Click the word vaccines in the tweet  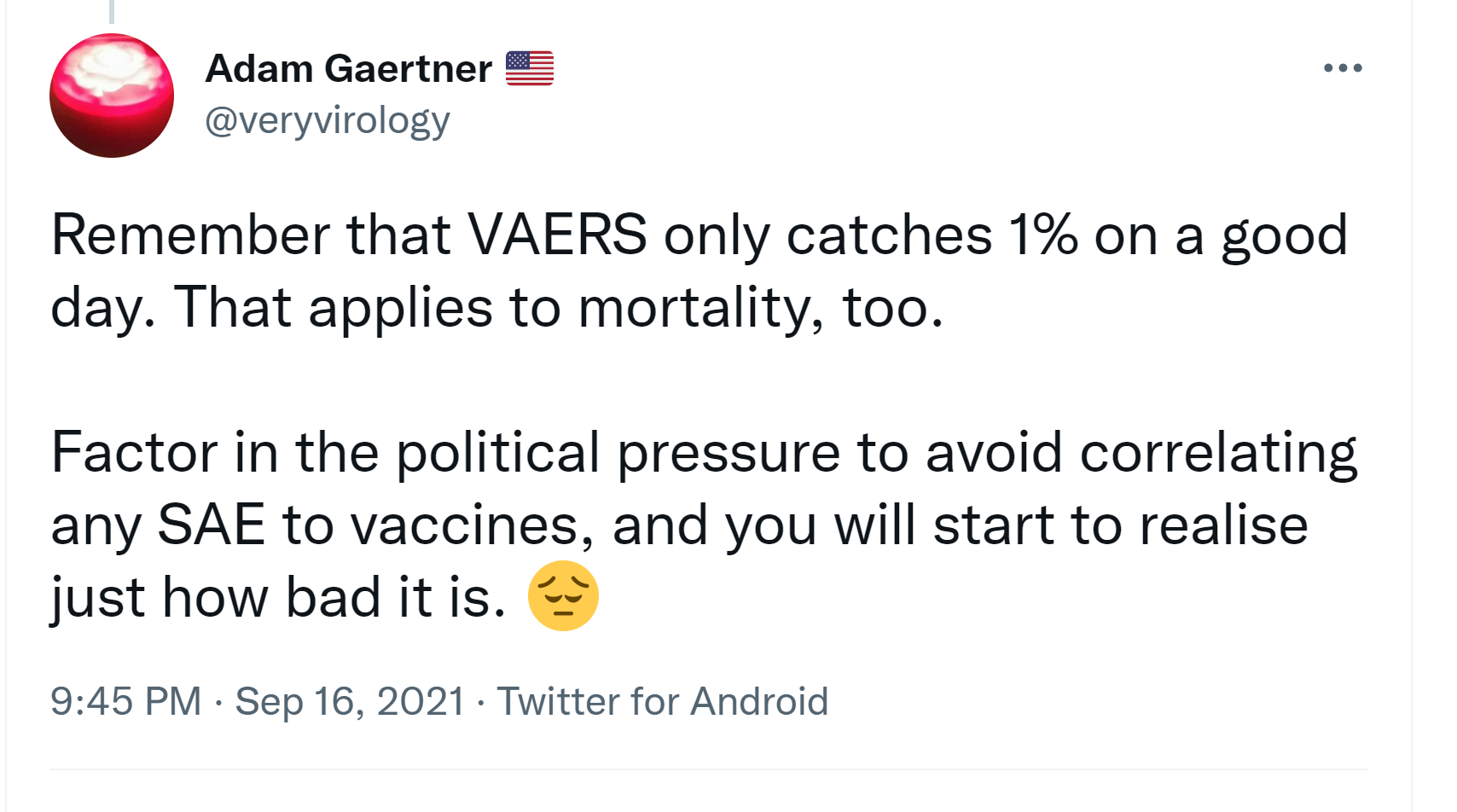472,525
